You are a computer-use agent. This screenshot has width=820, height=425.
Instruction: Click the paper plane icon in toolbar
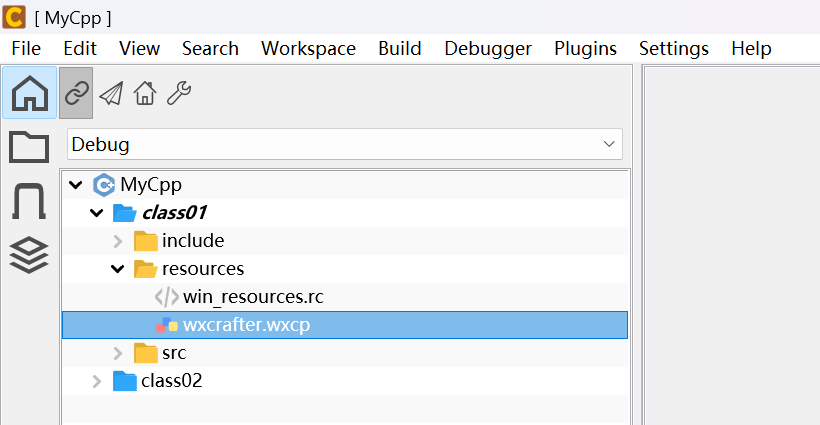coord(111,94)
